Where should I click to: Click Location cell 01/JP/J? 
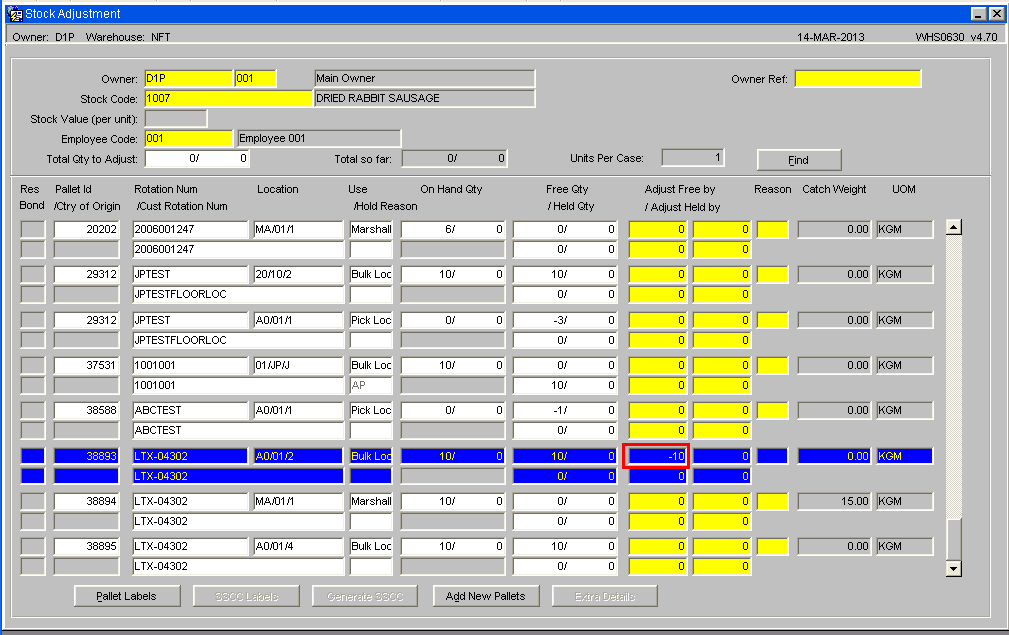tap(299, 365)
